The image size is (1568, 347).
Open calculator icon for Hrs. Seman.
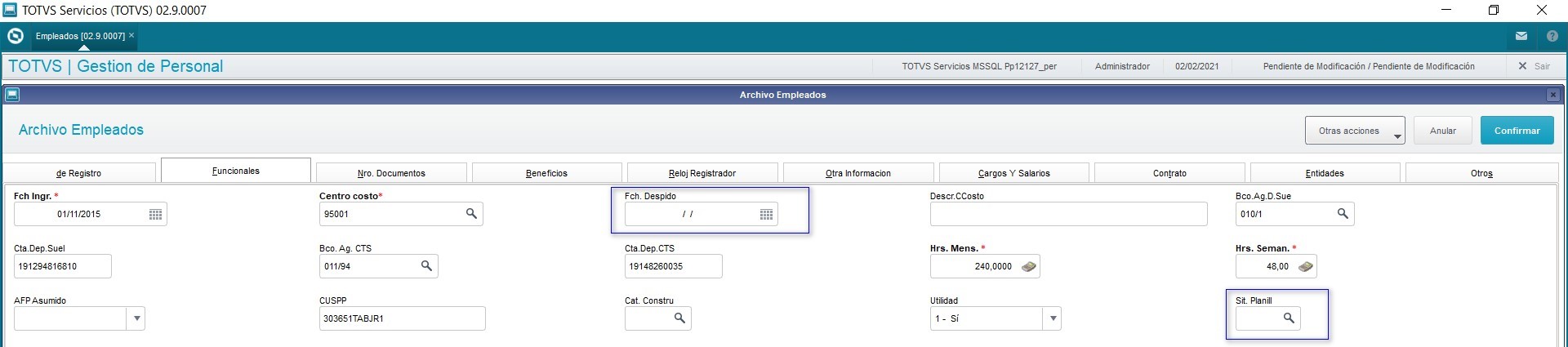(1306, 266)
